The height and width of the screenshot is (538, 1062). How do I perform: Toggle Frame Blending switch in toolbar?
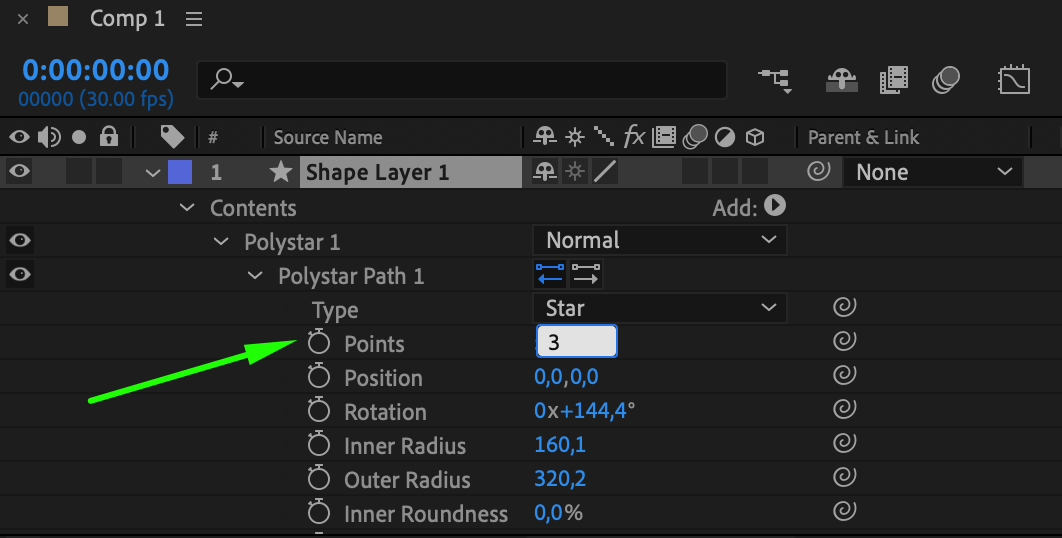pos(893,80)
